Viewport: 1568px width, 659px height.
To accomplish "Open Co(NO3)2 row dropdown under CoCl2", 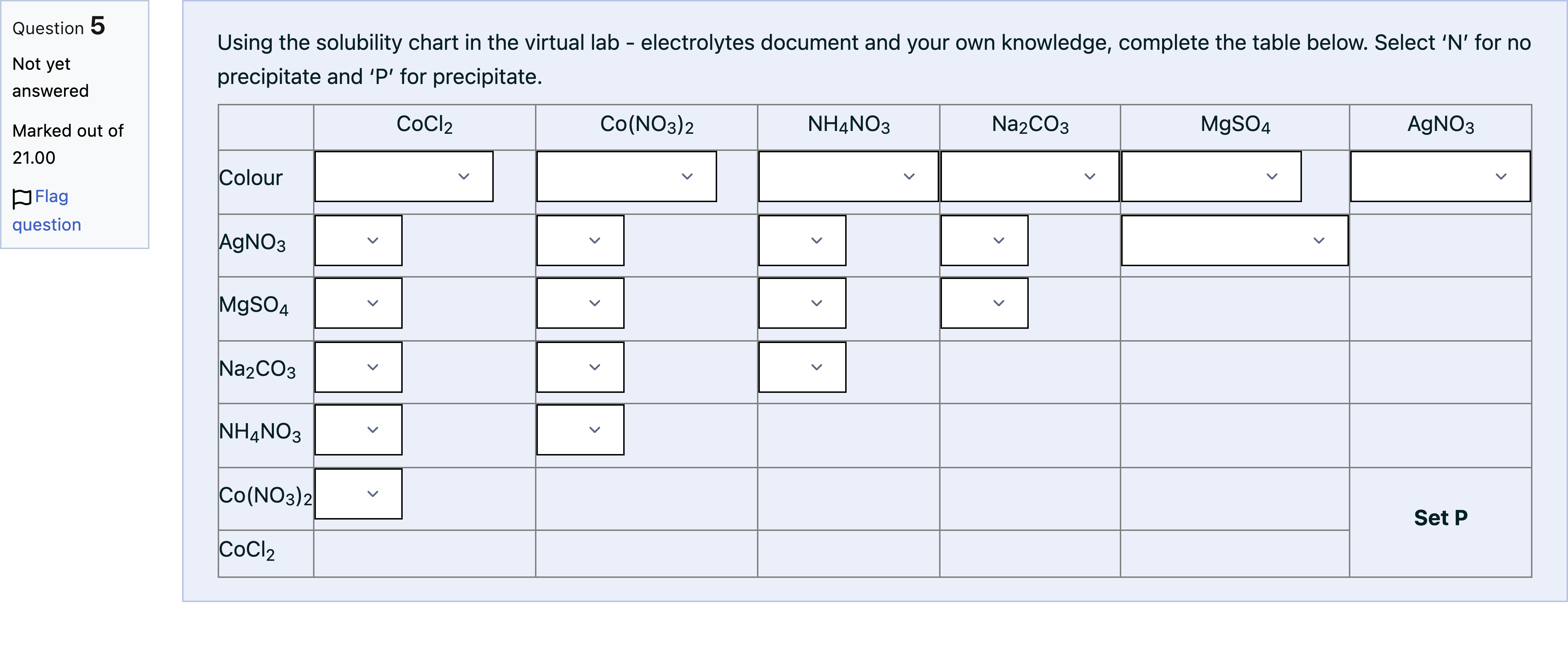I will click(359, 494).
